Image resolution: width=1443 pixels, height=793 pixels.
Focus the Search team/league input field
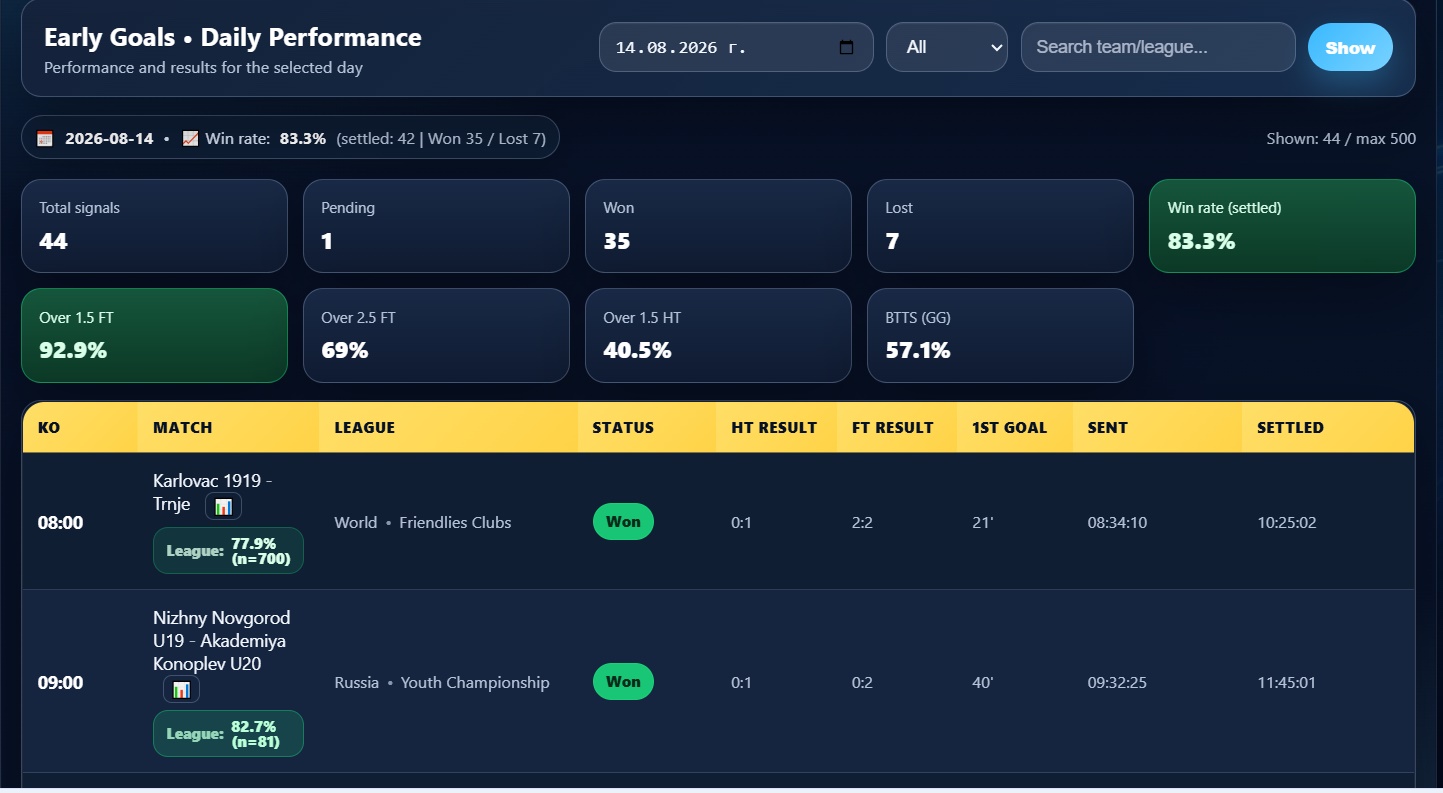1158,47
